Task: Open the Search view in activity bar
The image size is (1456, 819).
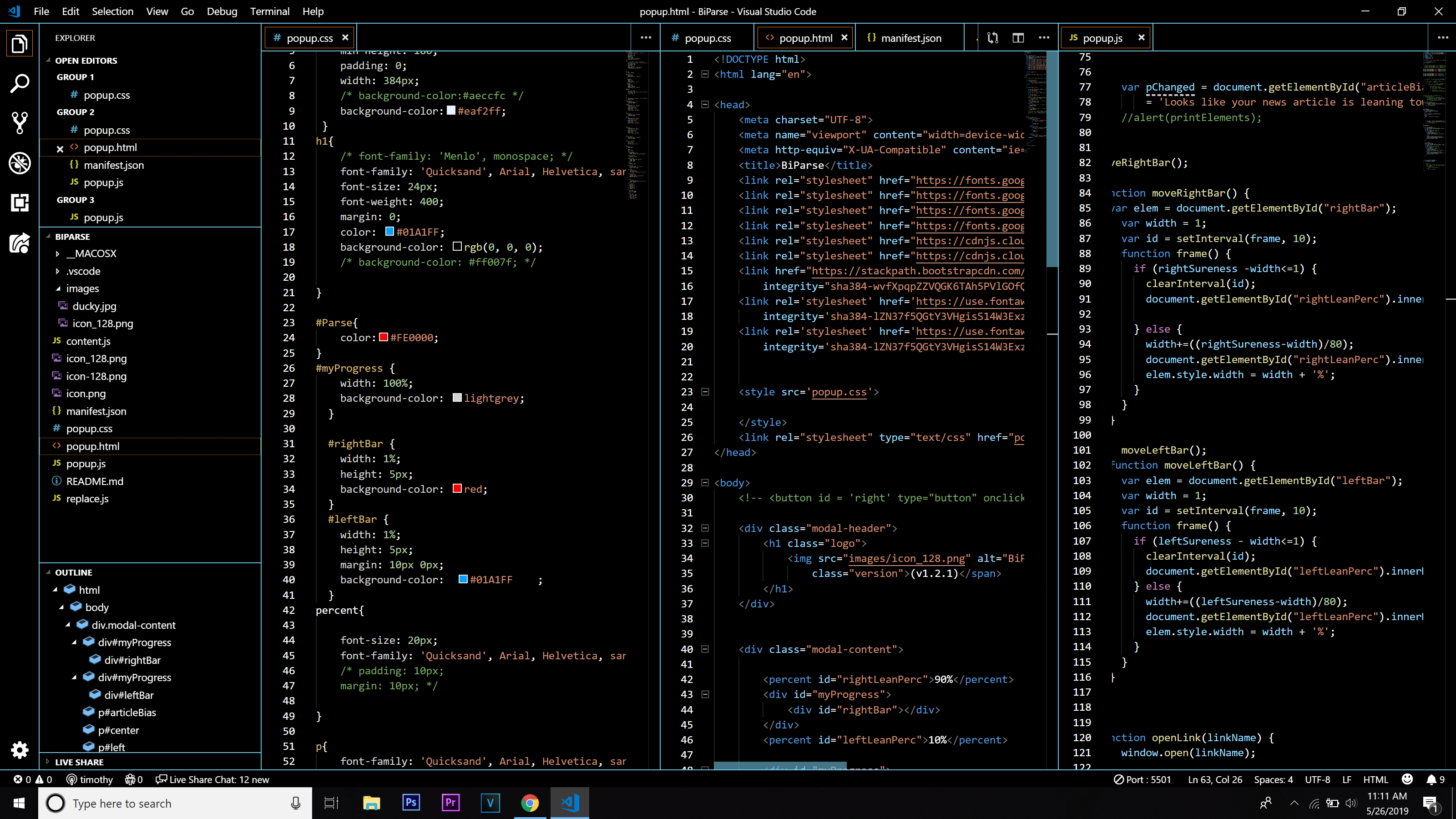Action: point(19,84)
